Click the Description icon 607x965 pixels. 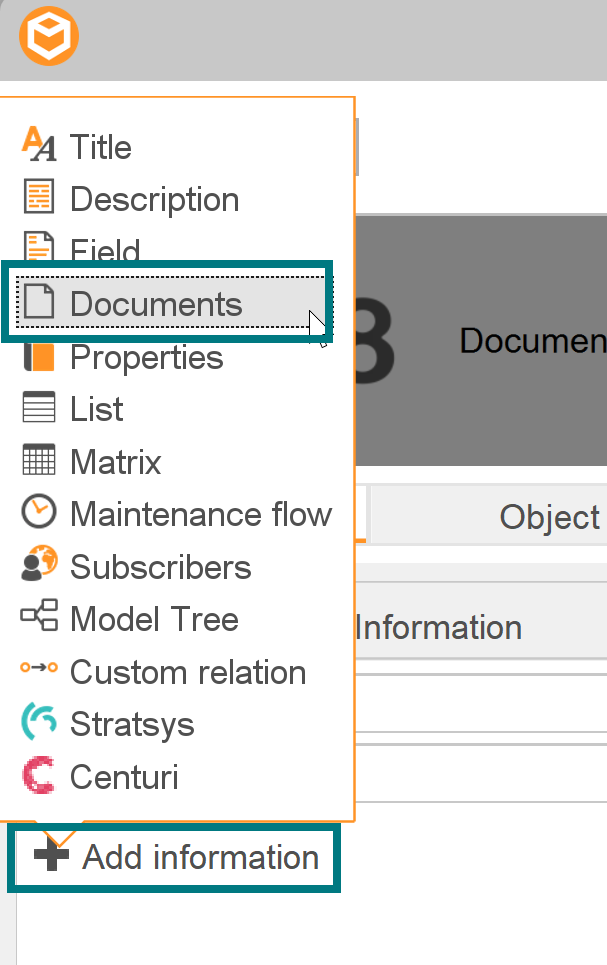pyautogui.click(x=39, y=197)
